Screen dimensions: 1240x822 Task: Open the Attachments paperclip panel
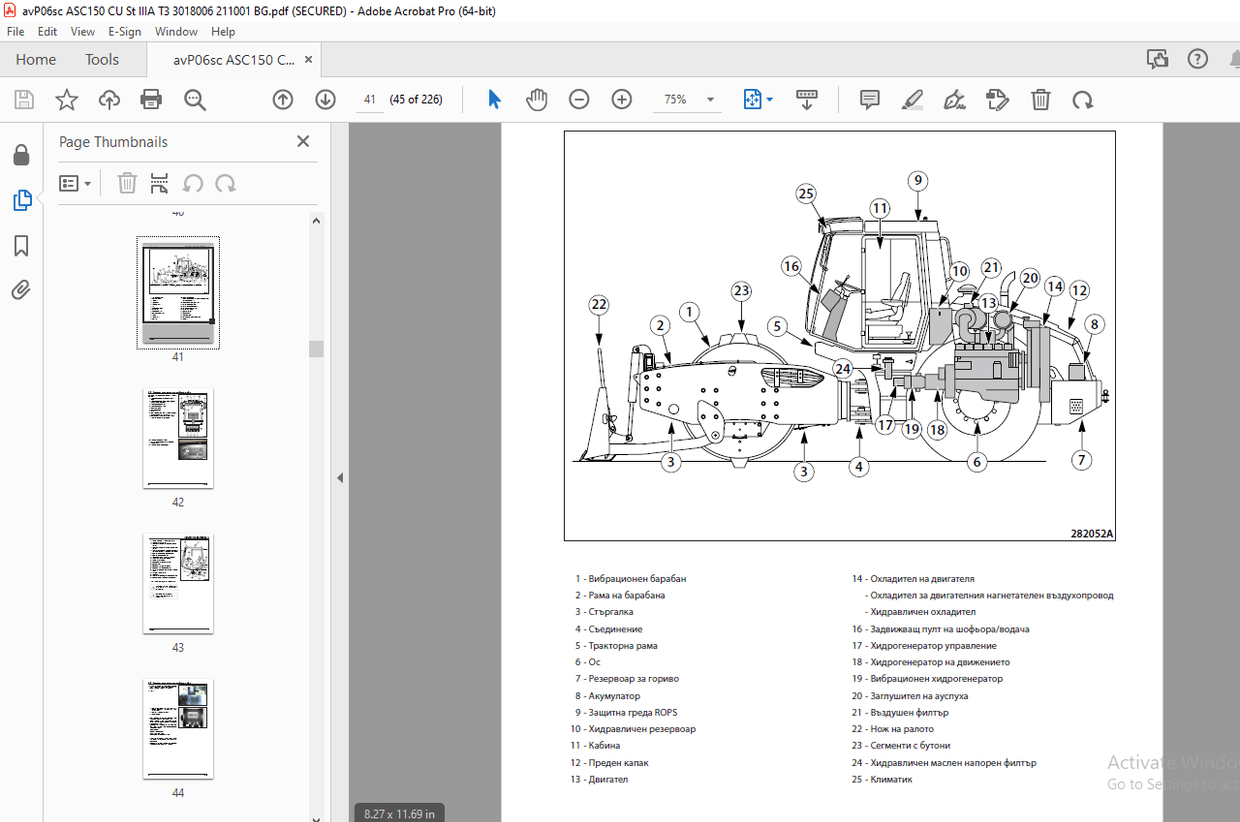(x=22, y=290)
